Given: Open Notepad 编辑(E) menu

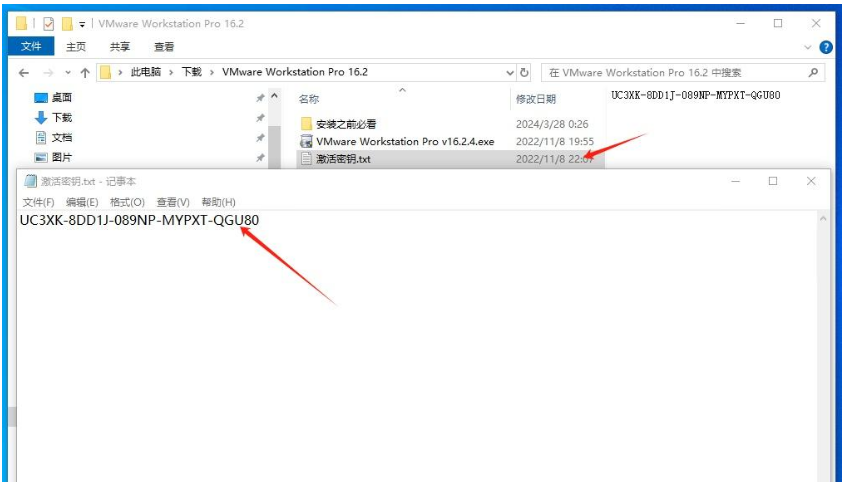Looking at the screenshot, I should point(82,202).
